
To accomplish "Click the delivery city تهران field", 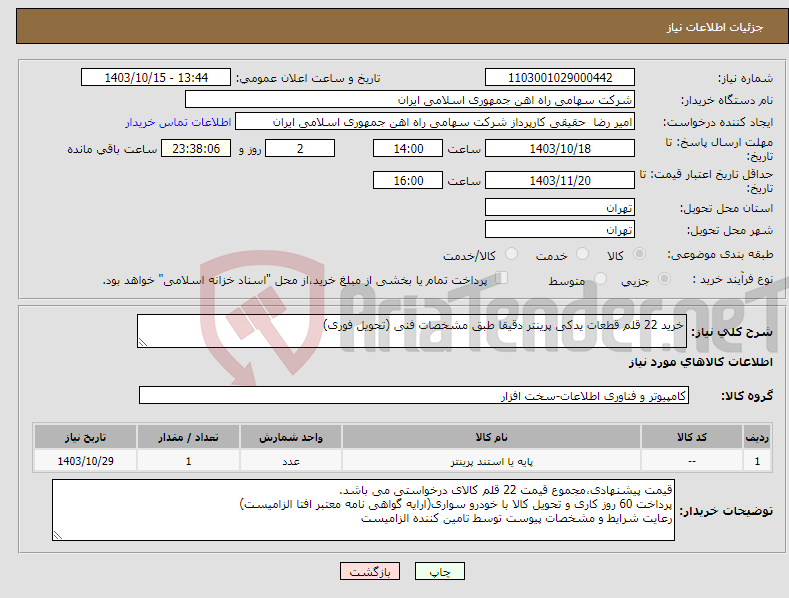I will pos(560,230).
